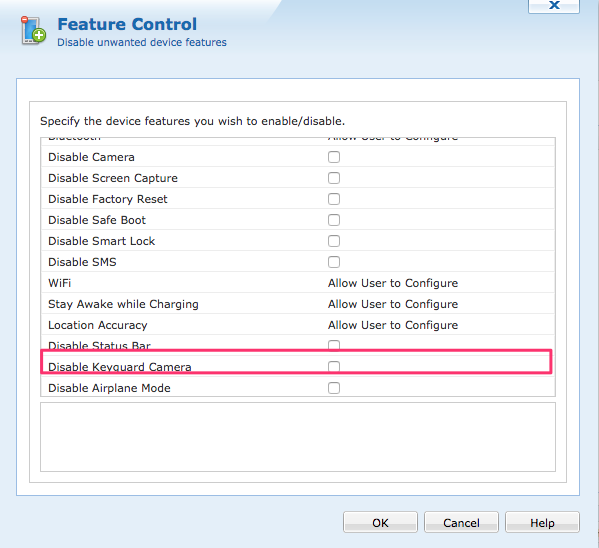
Task: Tick the Disable Status Bar checkbox
Action: [334, 345]
